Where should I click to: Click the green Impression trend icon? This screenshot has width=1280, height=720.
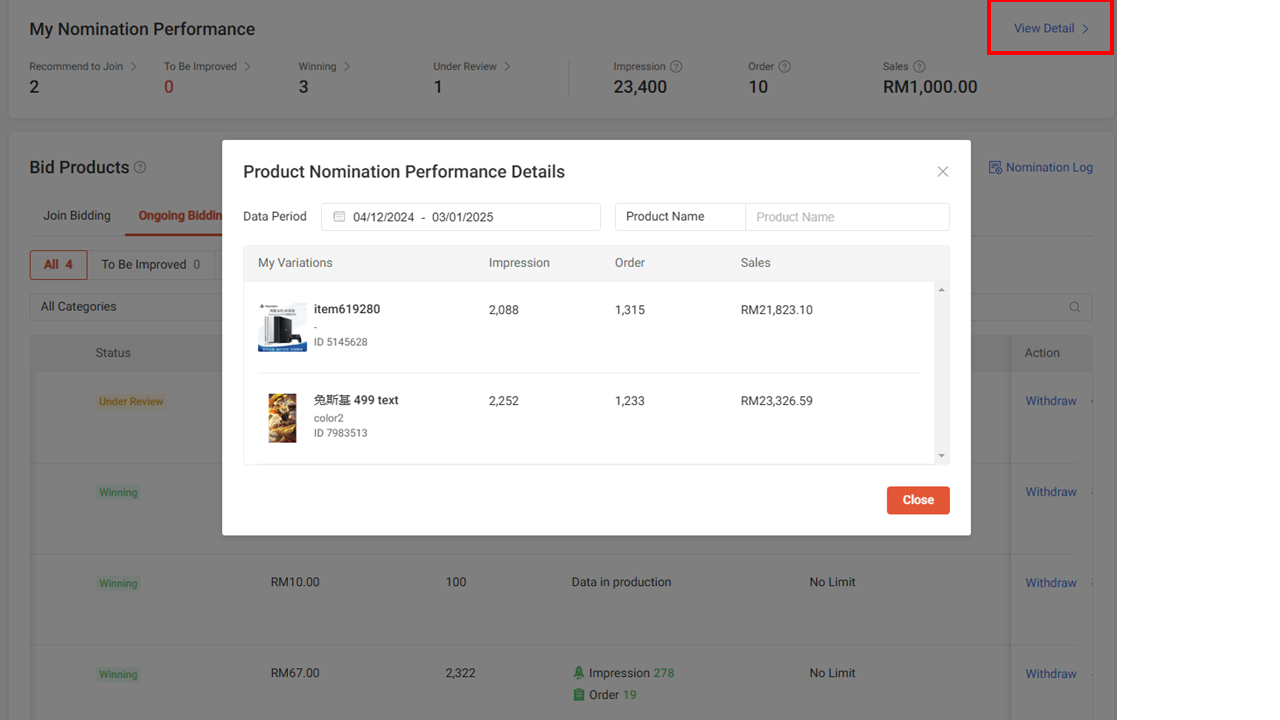579,672
